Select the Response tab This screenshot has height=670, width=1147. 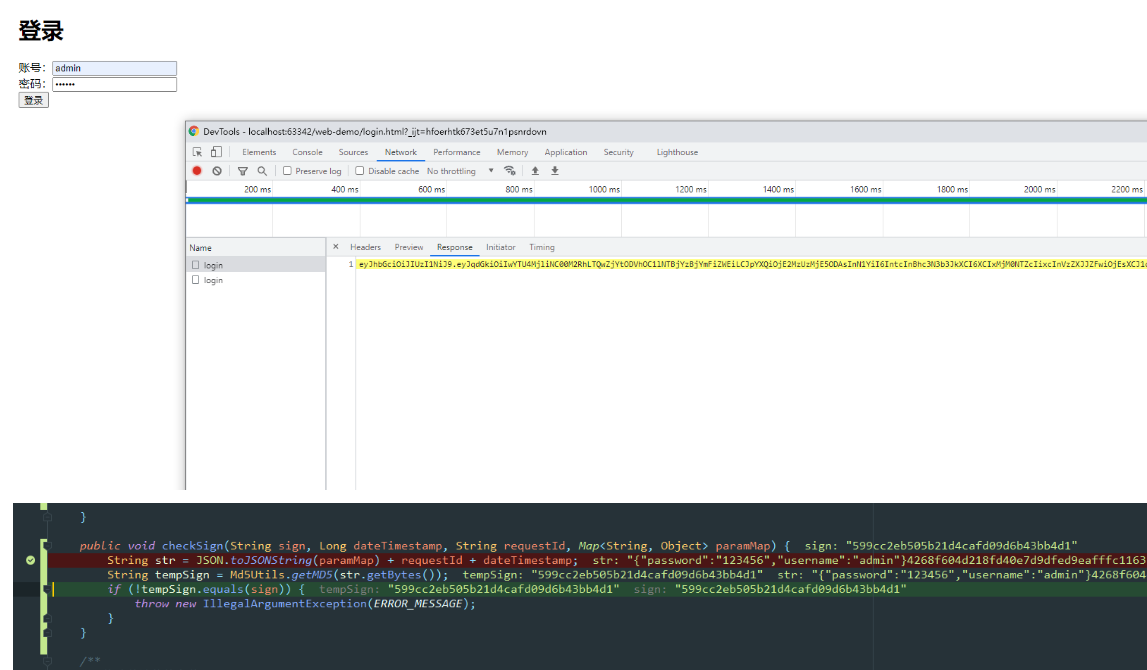pyautogui.click(x=454, y=247)
